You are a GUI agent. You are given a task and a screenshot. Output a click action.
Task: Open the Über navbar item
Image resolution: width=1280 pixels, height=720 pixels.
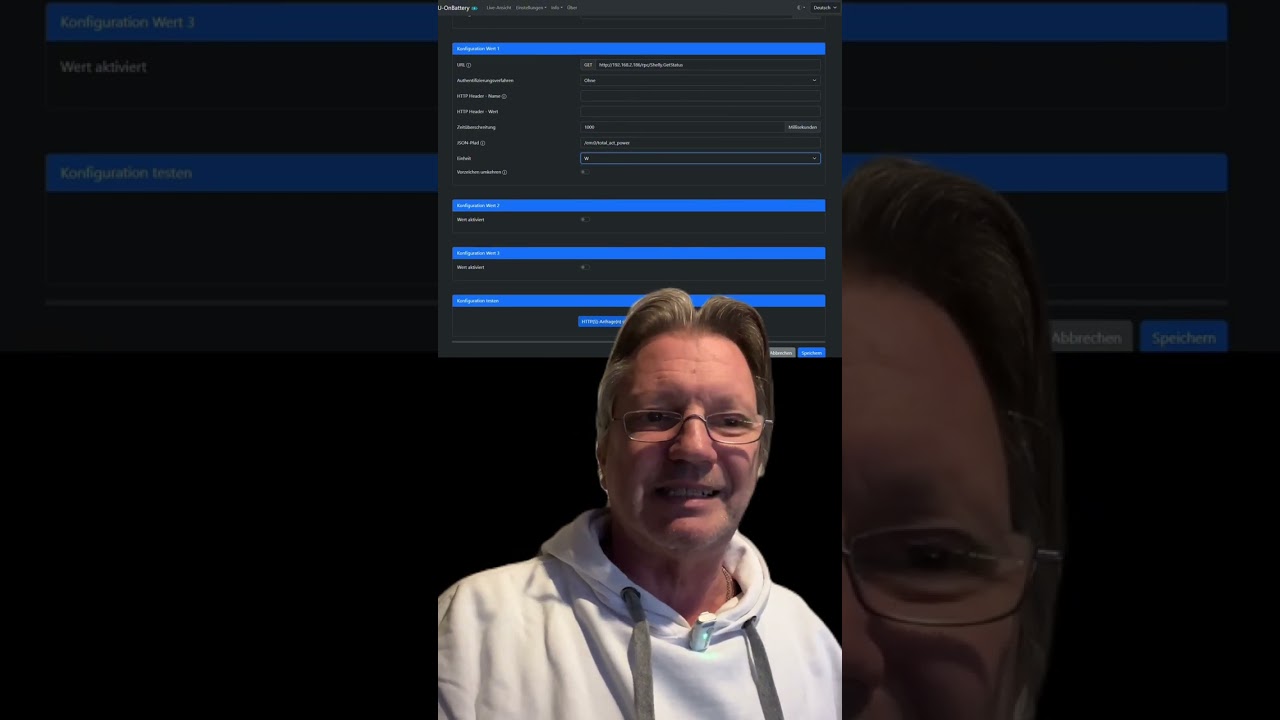pos(572,7)
